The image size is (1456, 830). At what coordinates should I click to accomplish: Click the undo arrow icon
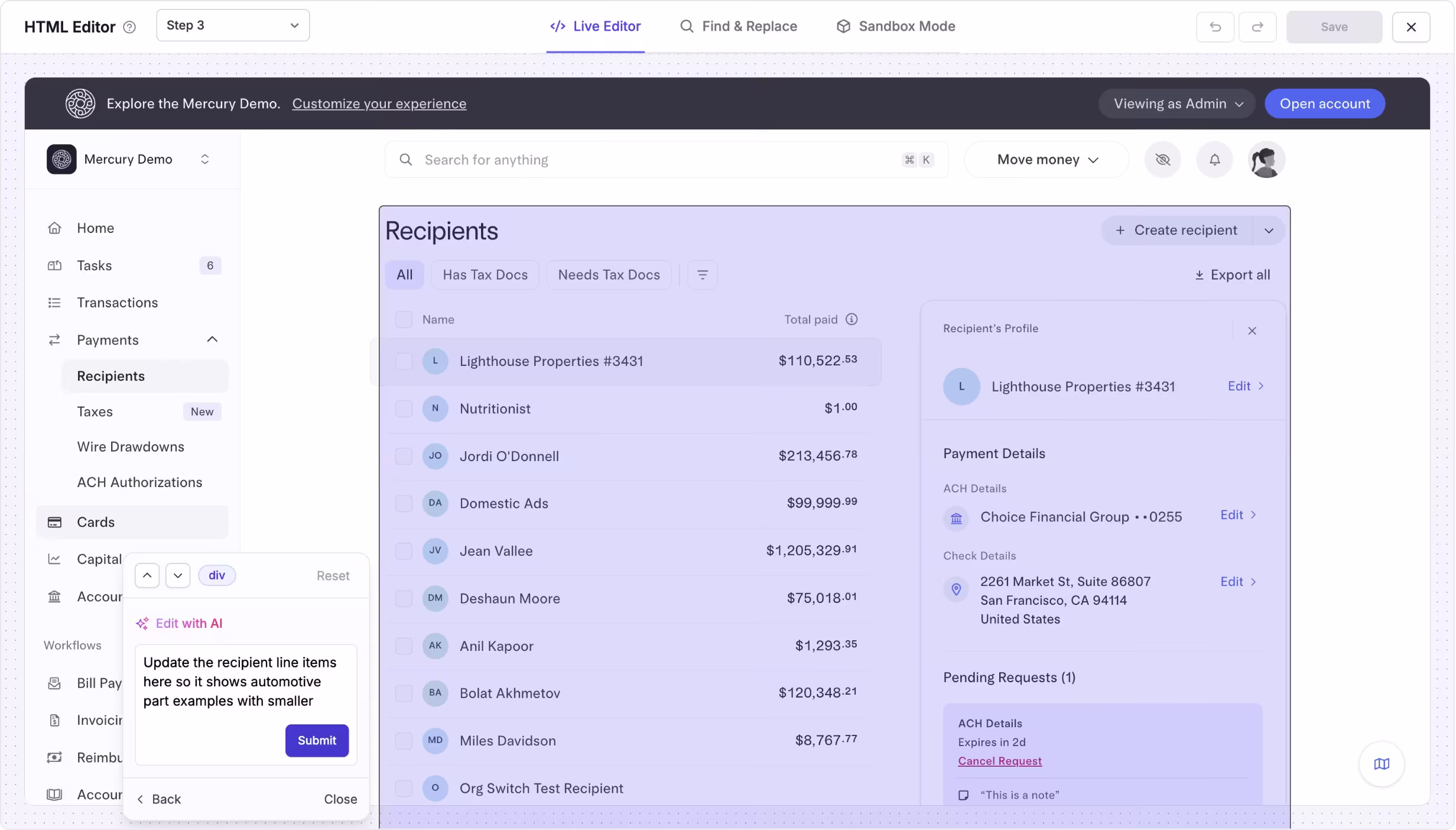pos(1215,27)
